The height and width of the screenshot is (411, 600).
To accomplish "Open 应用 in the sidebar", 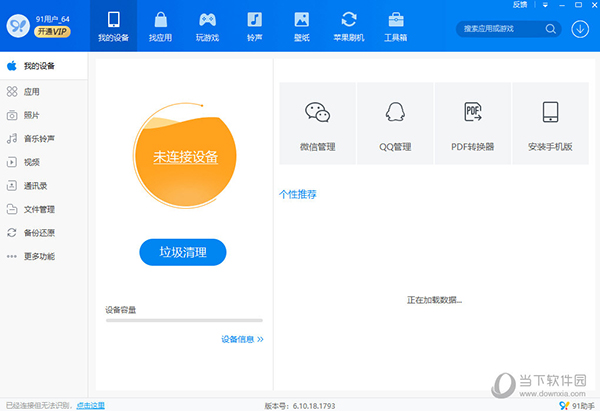I will [44, 91].
